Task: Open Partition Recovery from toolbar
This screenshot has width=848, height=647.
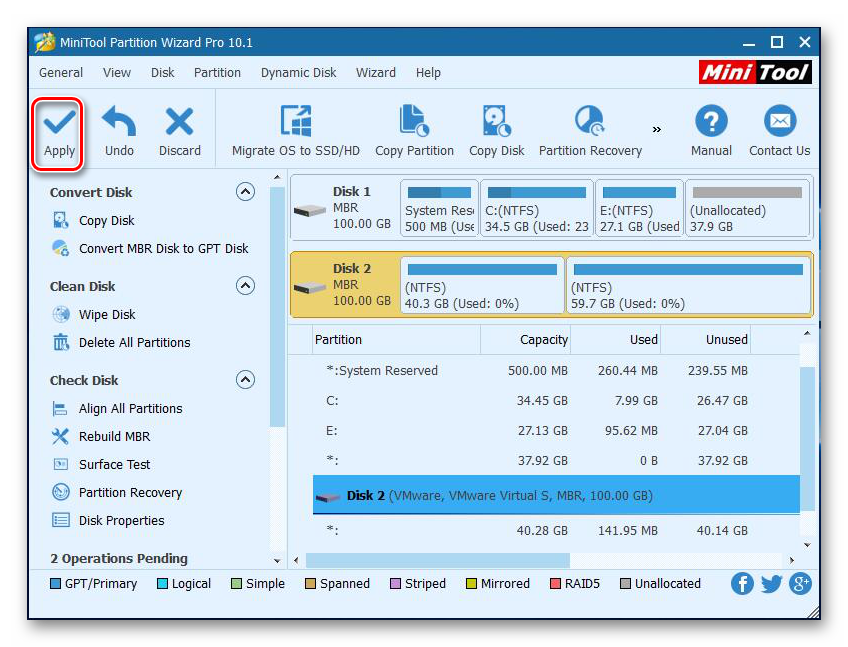Action: point(590,122)
